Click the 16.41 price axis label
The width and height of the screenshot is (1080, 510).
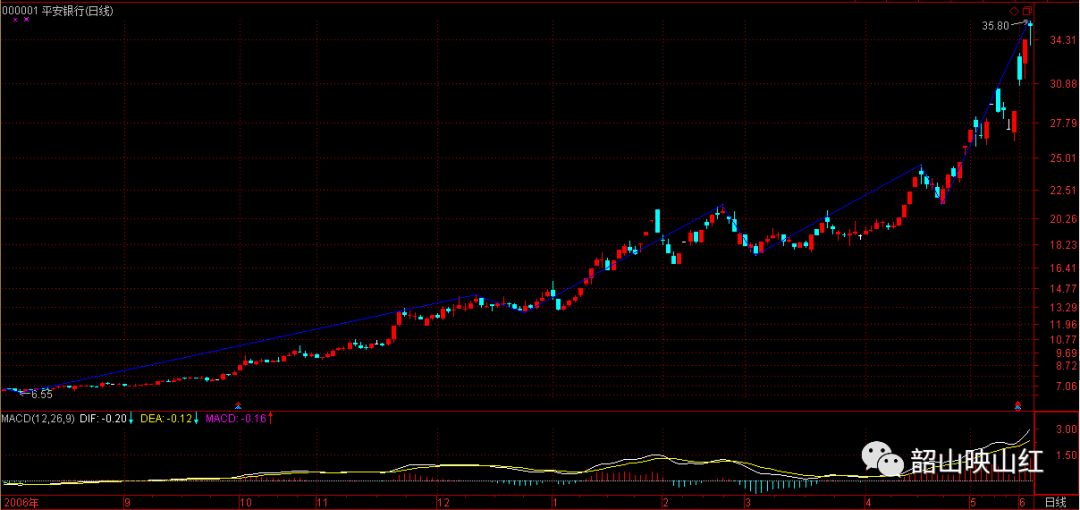coord(1062,268)
